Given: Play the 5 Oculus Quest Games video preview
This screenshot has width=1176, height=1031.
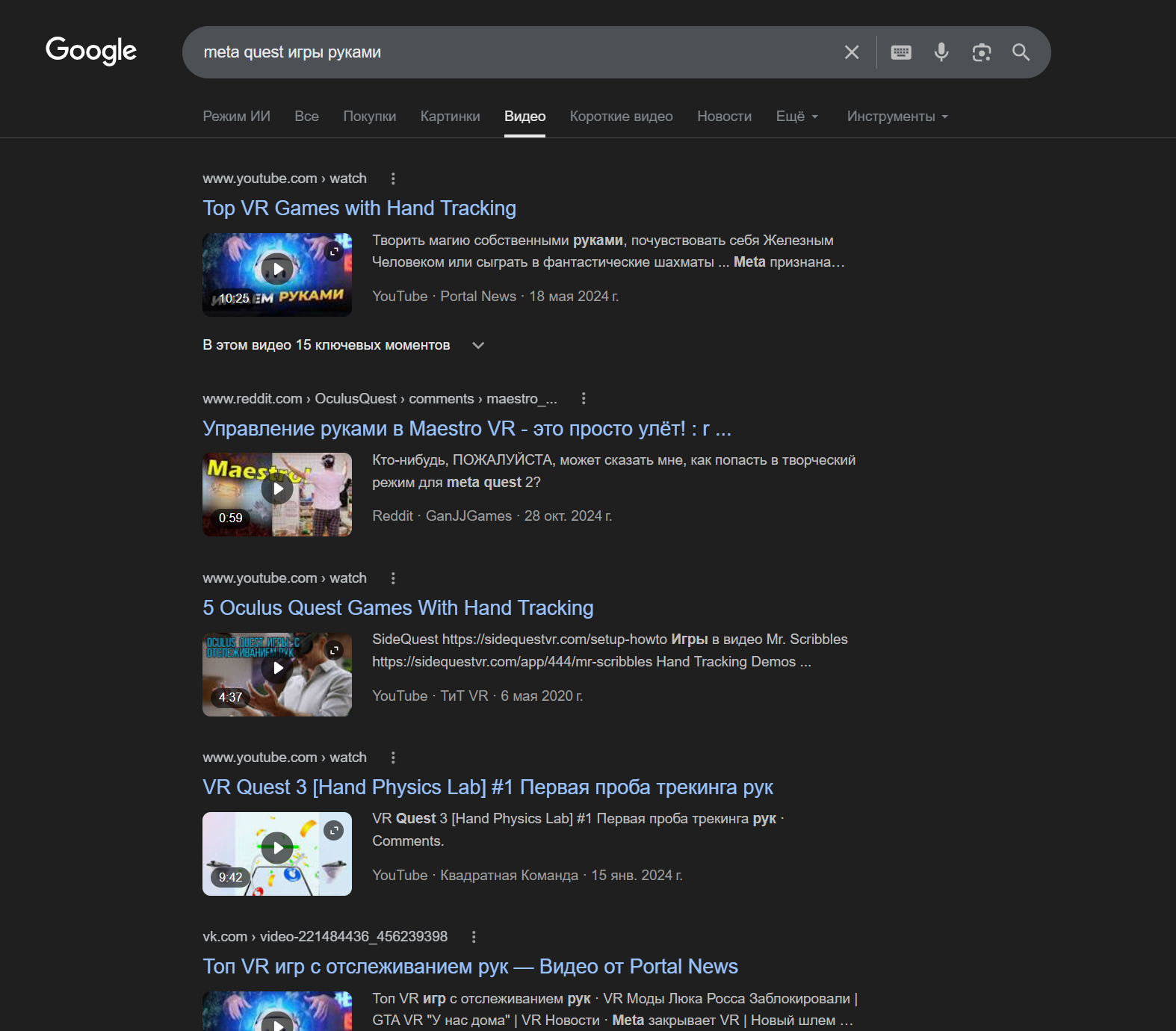Looking at the screenshot, I should 277,668.
